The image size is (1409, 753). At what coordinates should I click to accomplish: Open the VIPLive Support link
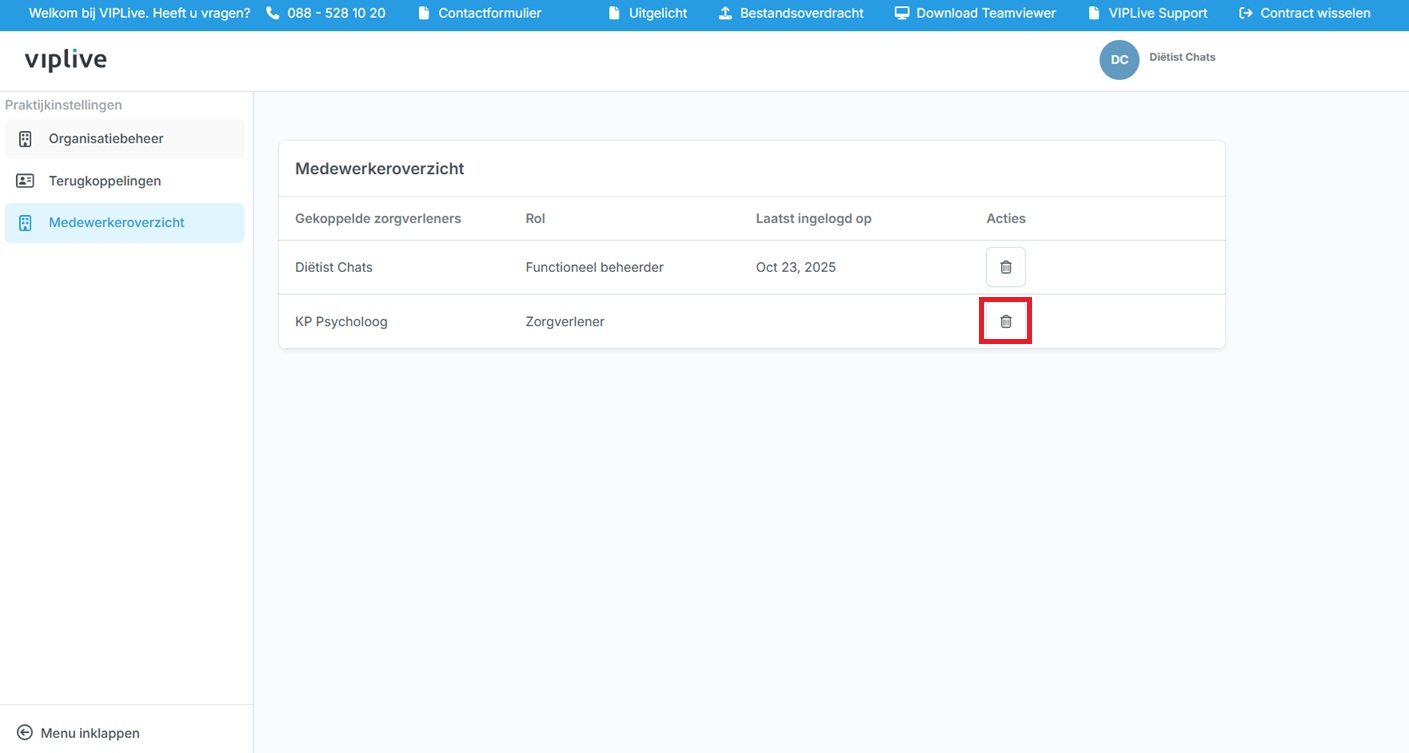pyautogui.click(x=1148, y=13)
